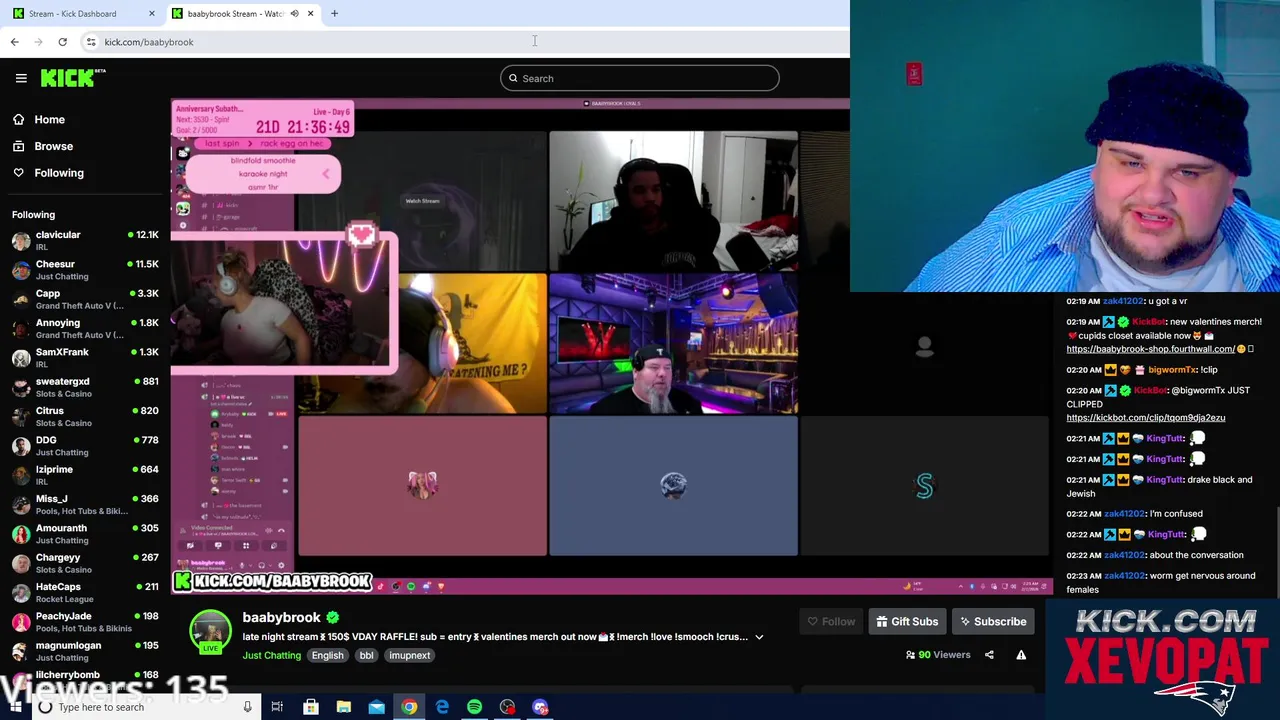Subscribe to baabybrook

pos(993,622)
